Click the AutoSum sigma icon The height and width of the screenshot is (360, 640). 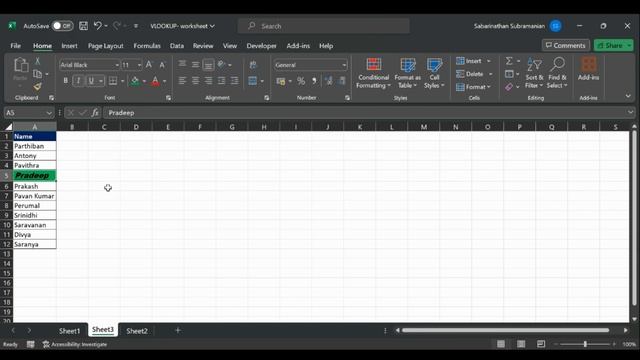point(509,61)
